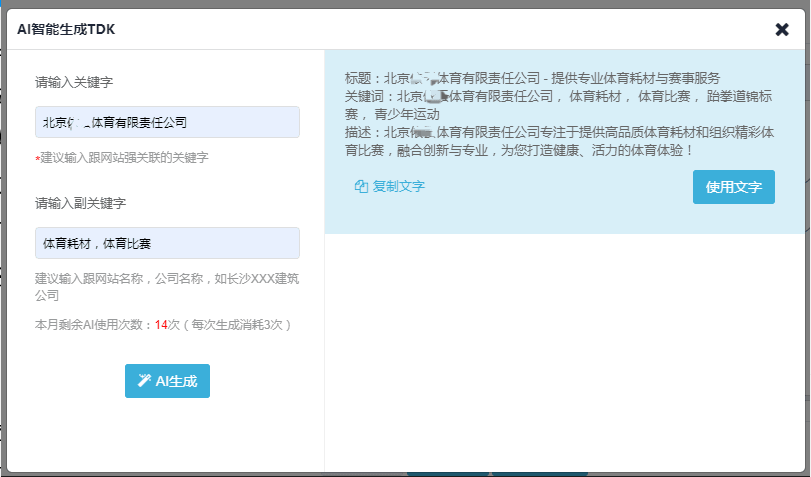
Task: Focus the sub-keyword field containing 体育耗材，体育比赛
Action: click(x=167, y=243)
